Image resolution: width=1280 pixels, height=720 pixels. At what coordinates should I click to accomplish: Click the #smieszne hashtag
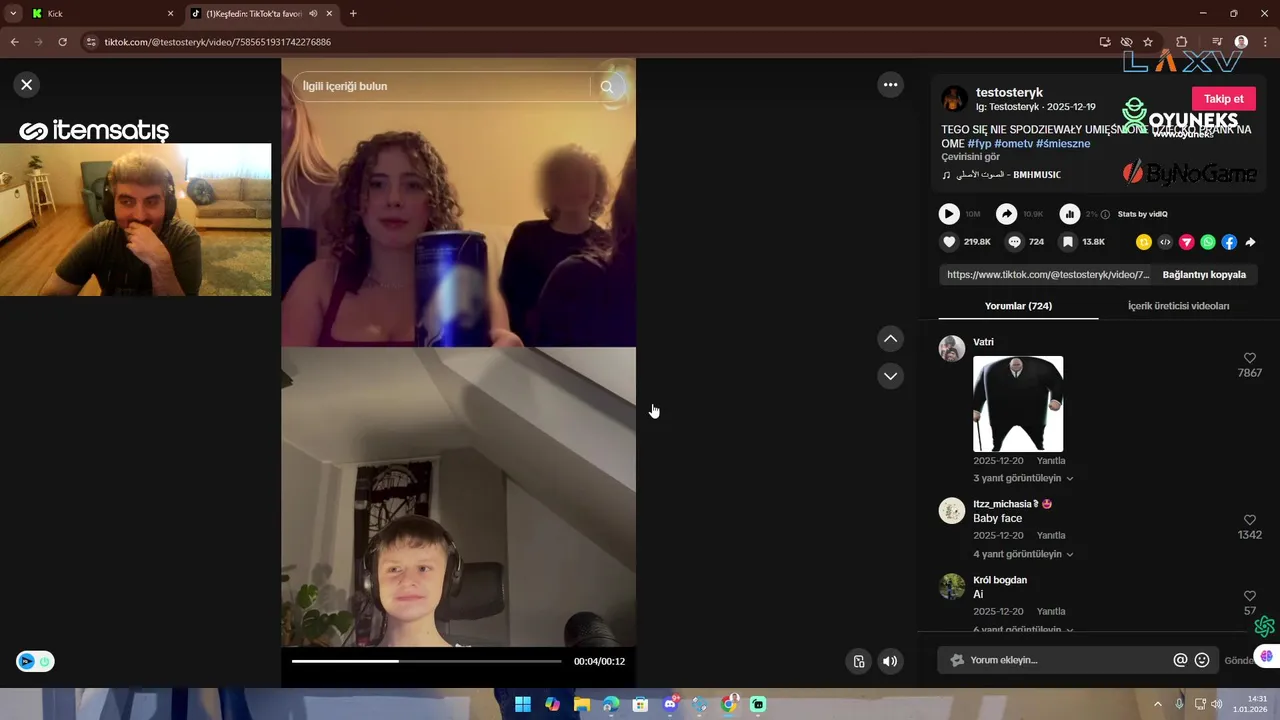pyautogui.click(x=1063, y=144)
